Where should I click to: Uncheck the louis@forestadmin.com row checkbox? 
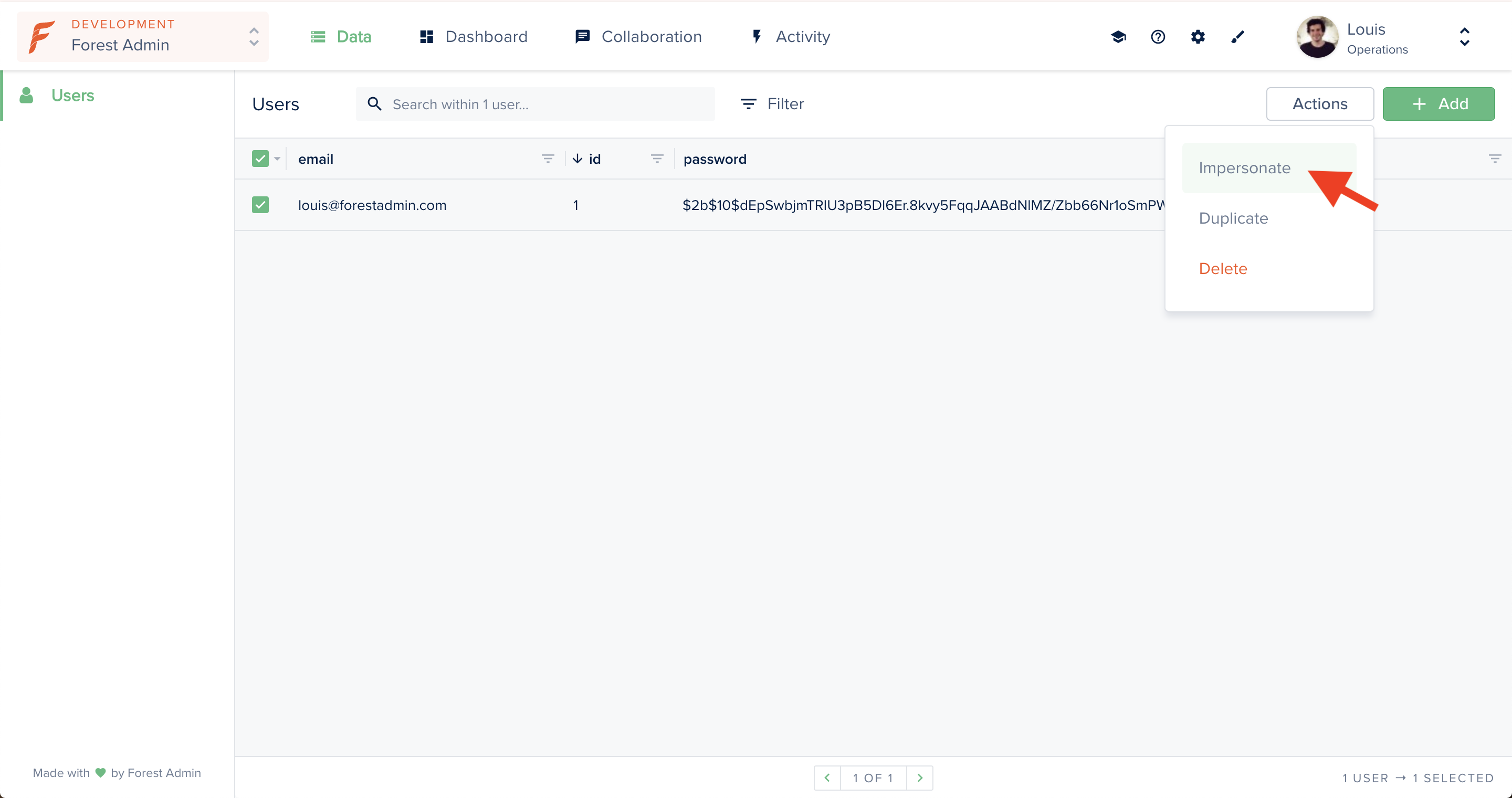260,205
